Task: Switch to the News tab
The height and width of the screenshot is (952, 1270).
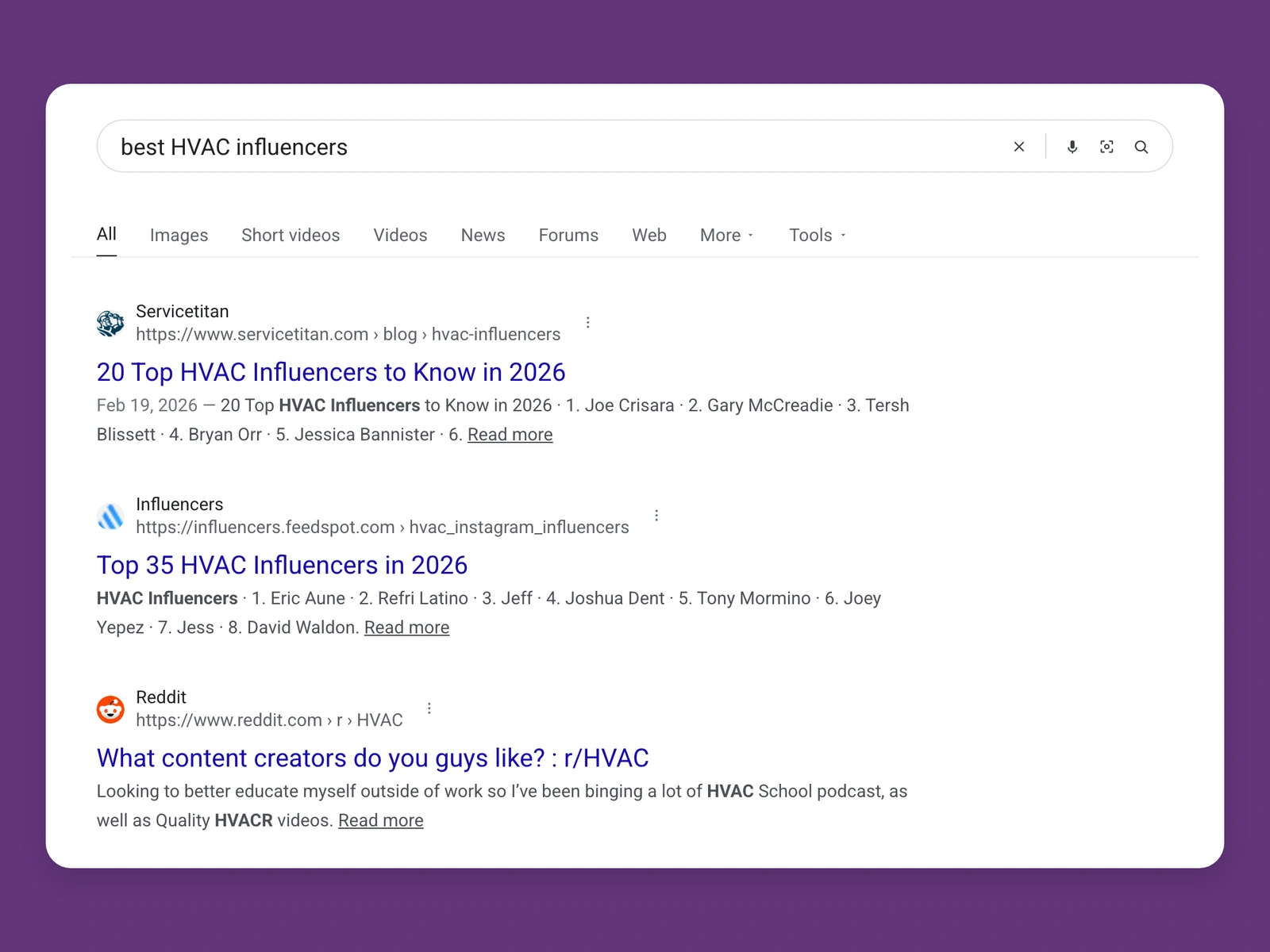Action: 483,235
